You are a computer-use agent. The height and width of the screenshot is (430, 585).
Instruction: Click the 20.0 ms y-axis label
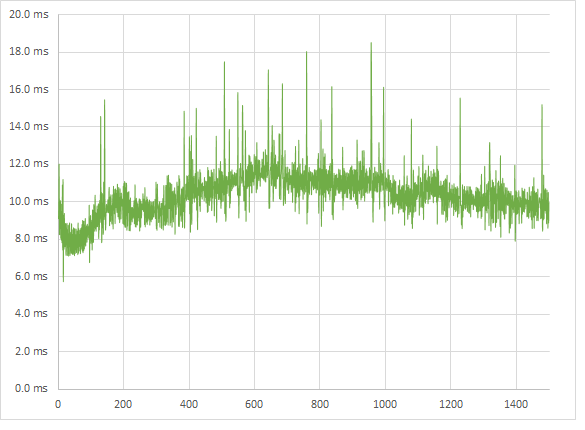(29, 15)
